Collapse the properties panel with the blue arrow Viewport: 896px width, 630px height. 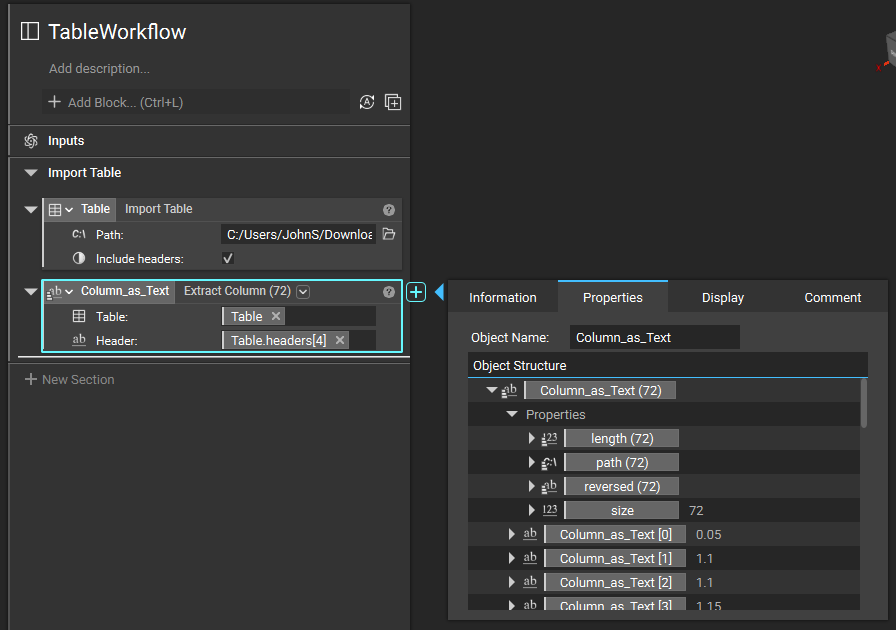[439, 292]
